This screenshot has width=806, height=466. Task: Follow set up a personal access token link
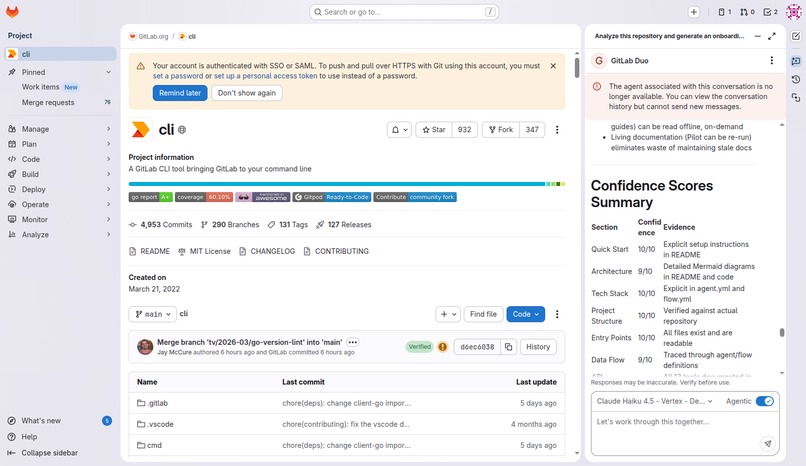pyautogui.click(x=265, y=76)
